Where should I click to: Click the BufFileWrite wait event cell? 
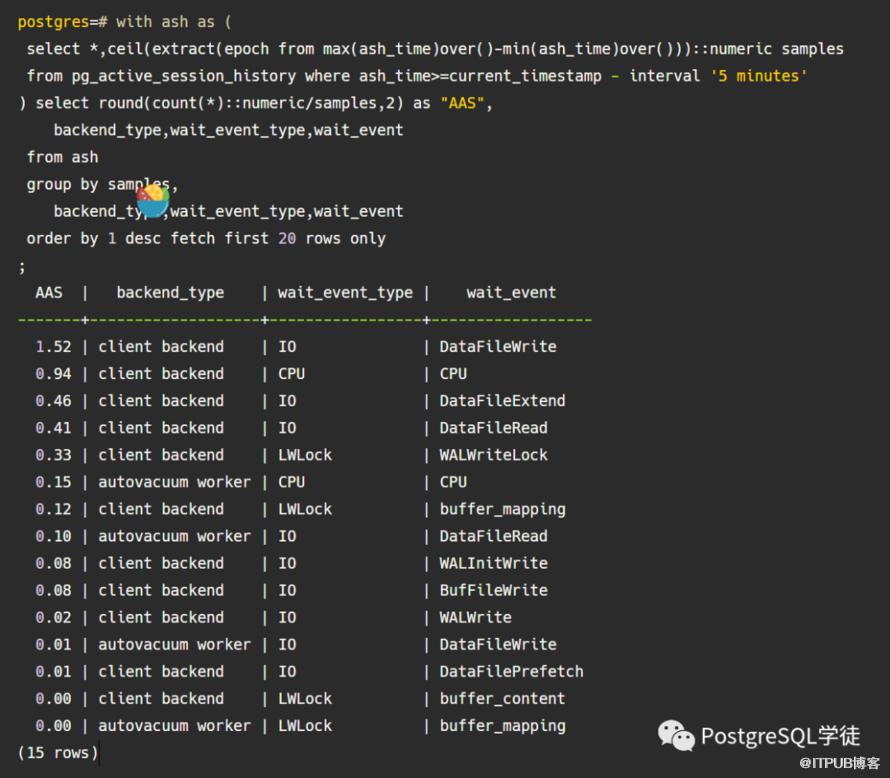pyautogui.click(x=494, y=590)
